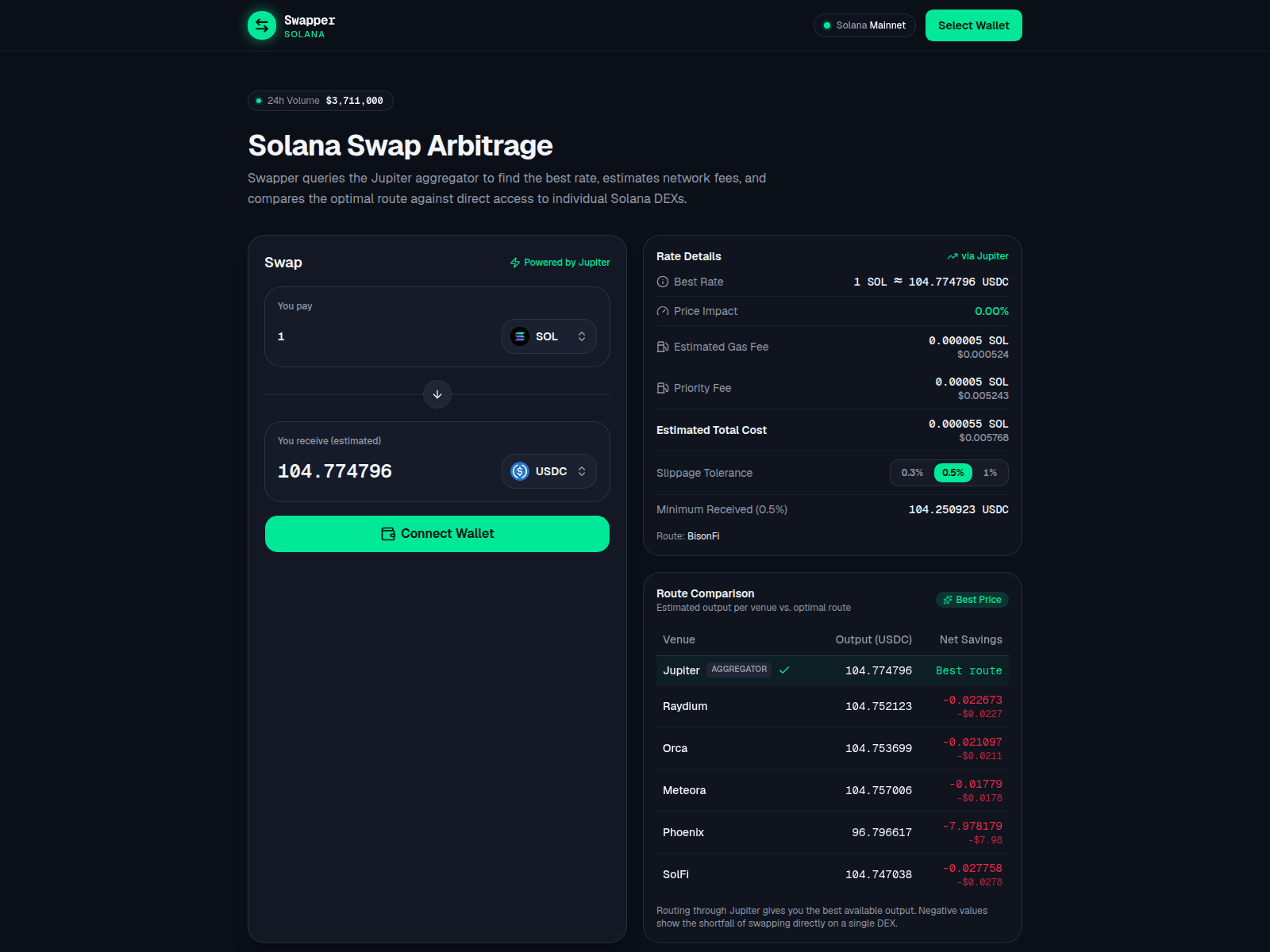Click the Meteora venue row

pos(833,790)
